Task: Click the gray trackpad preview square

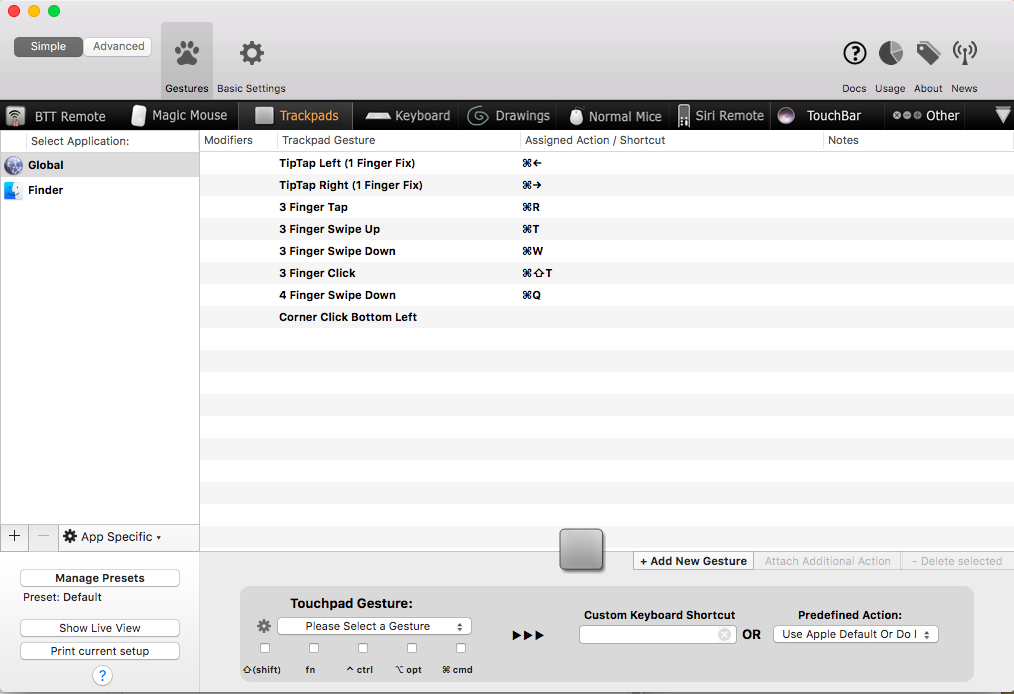Action: click(x=581, y=549)
